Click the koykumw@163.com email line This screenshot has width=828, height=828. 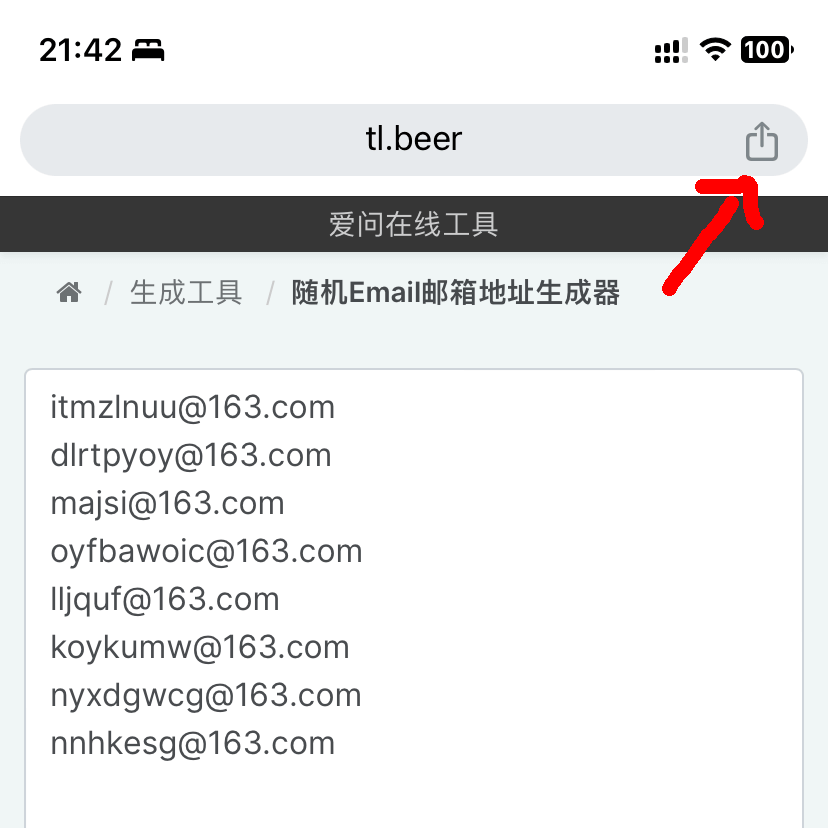click(200, 648)
